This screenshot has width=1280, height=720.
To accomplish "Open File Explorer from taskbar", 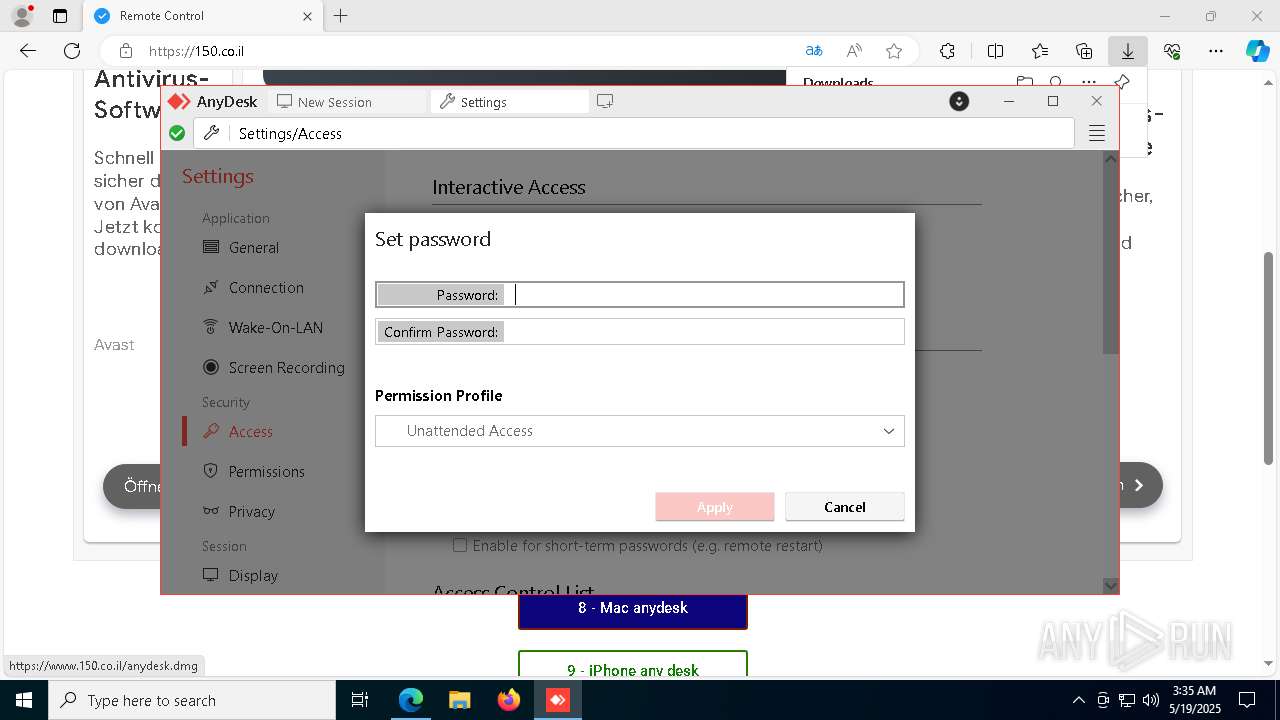I will [x=459, y=700].
